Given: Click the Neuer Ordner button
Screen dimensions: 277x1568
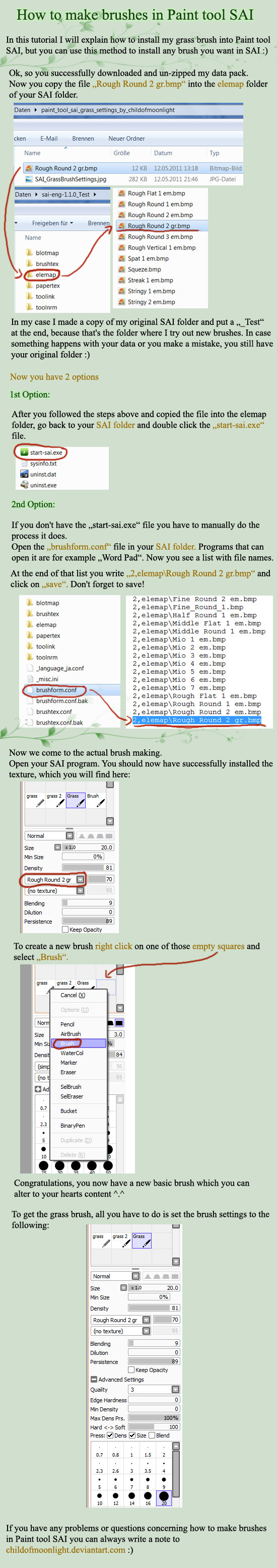Looking at the screenshot, I should coord(126,138).
